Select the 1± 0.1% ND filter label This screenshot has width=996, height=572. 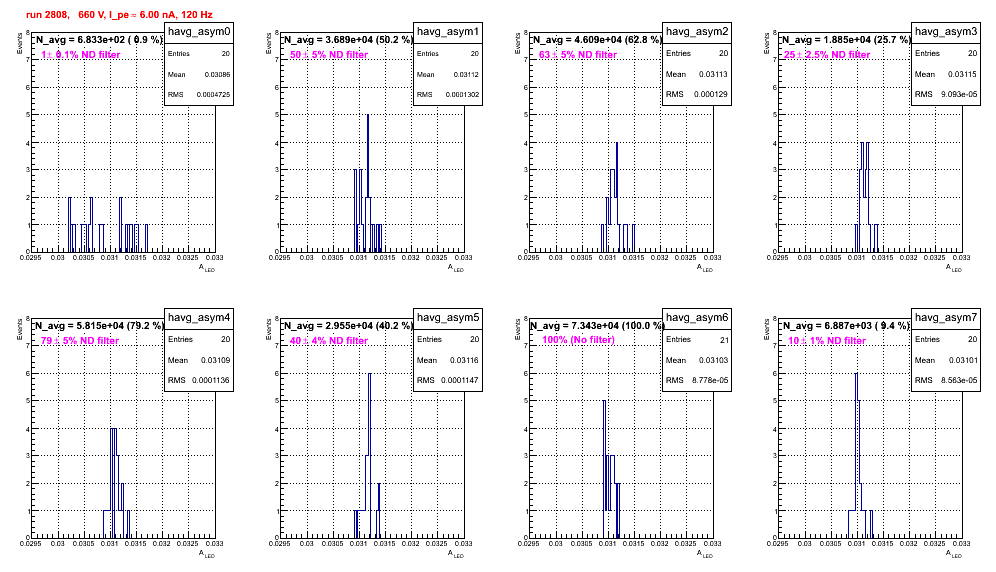pyautogui.click(x=81, y=55)
